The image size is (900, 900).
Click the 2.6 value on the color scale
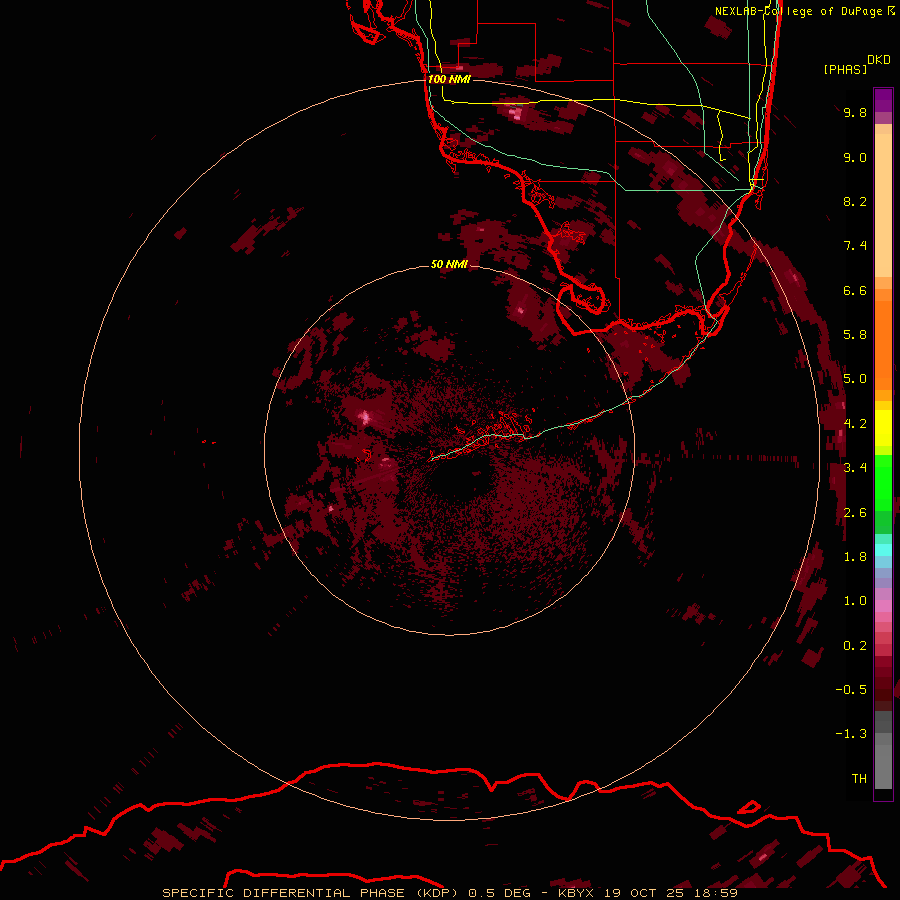tap(855, 513)
